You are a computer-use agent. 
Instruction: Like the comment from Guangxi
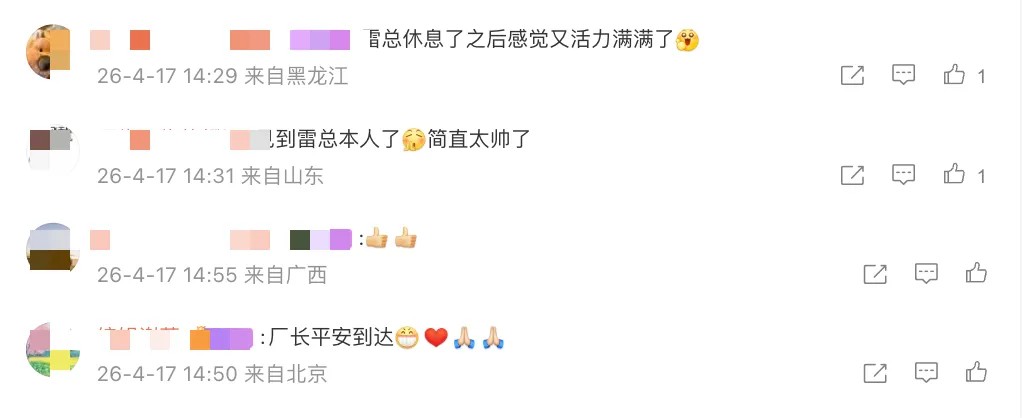point(976,273)
